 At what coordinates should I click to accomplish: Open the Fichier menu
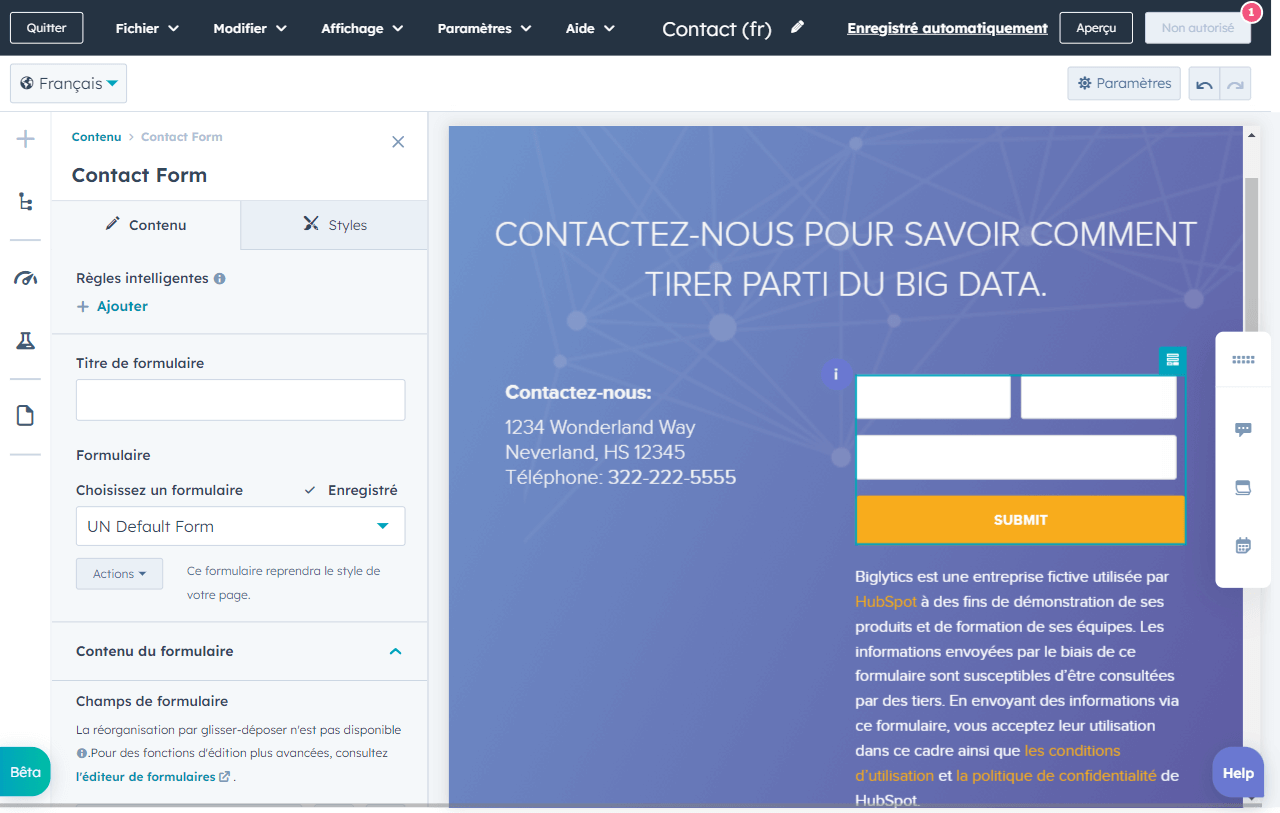coord(147,28)
